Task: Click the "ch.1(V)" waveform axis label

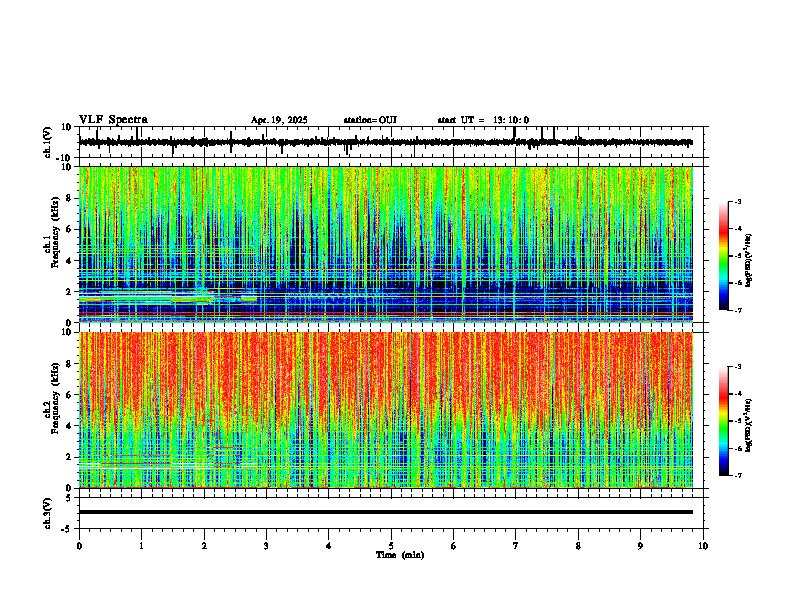Action: point(48,142)
